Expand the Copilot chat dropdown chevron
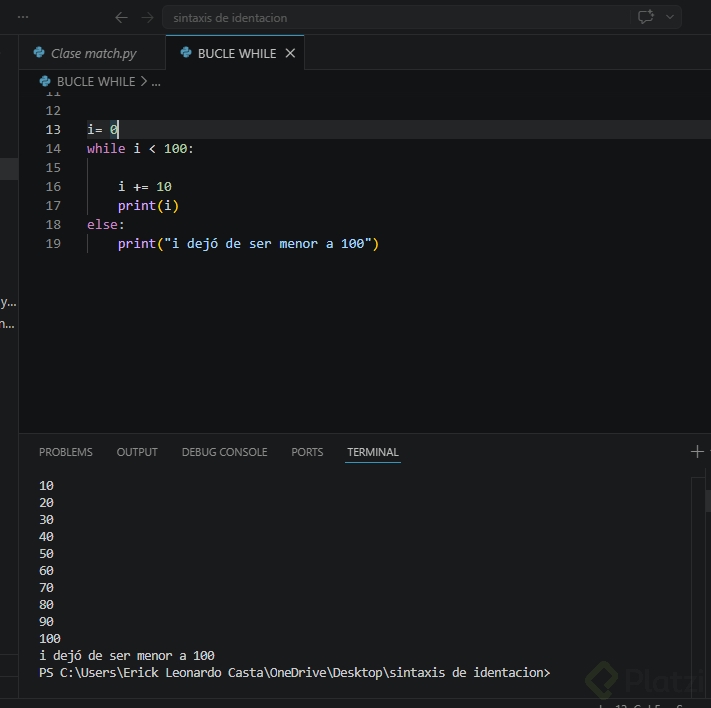 pos(670,17)
